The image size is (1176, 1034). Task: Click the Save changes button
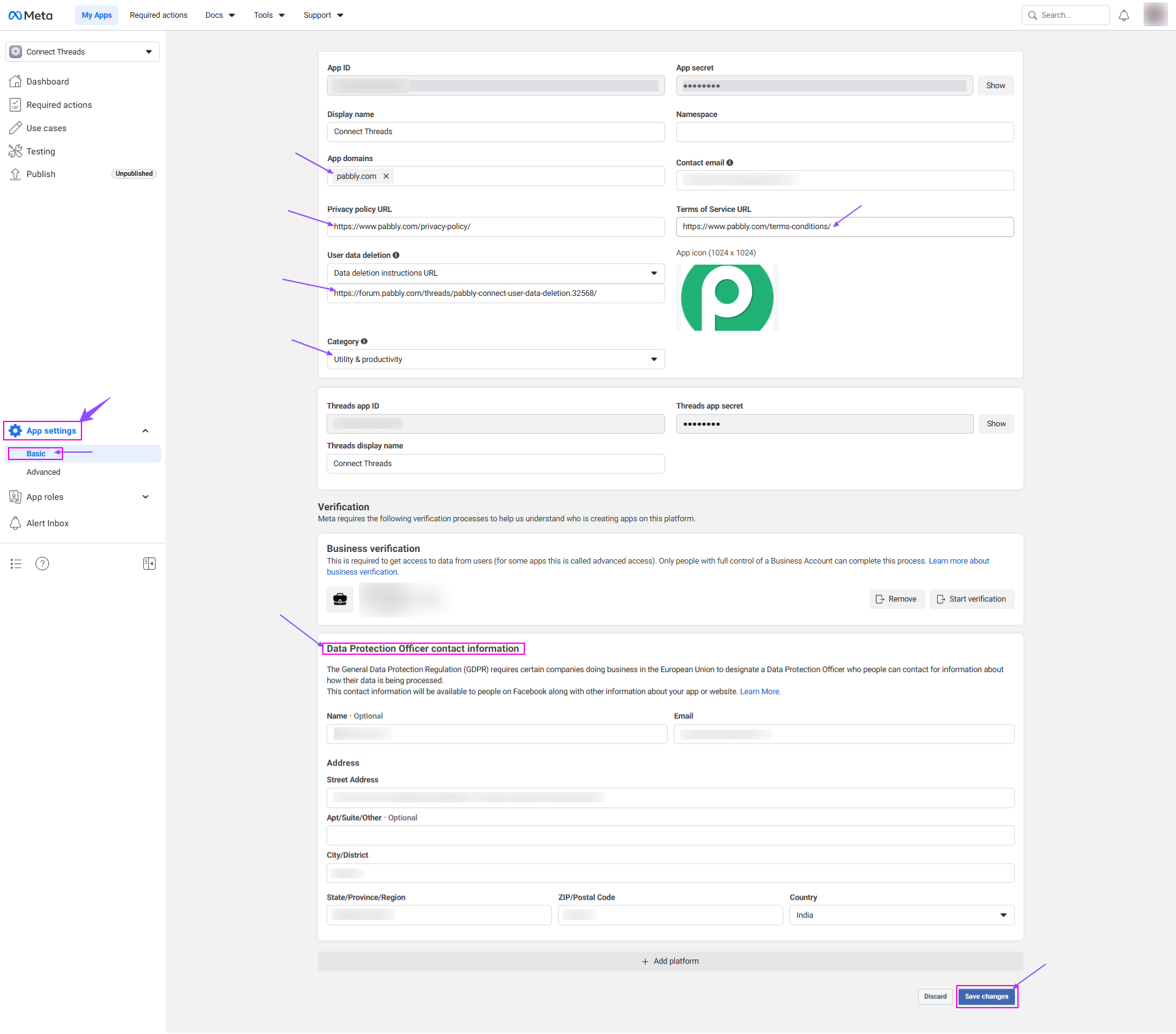[986, 997]
